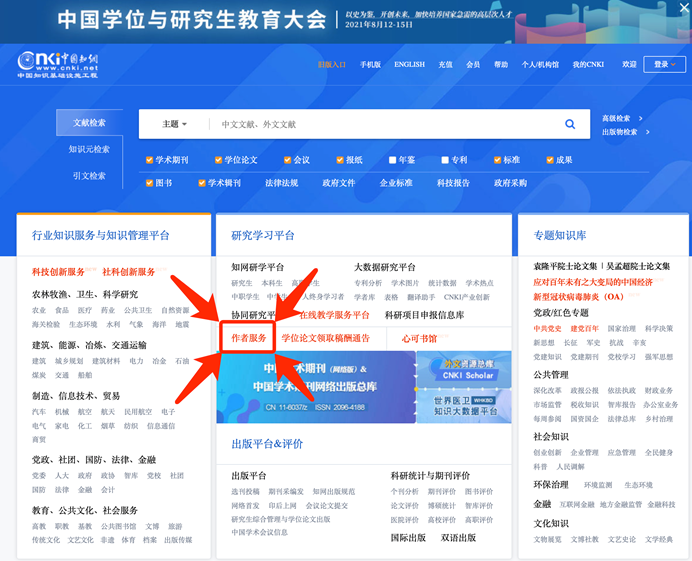Enable the 专利 checkbox

tap(445, 160)
